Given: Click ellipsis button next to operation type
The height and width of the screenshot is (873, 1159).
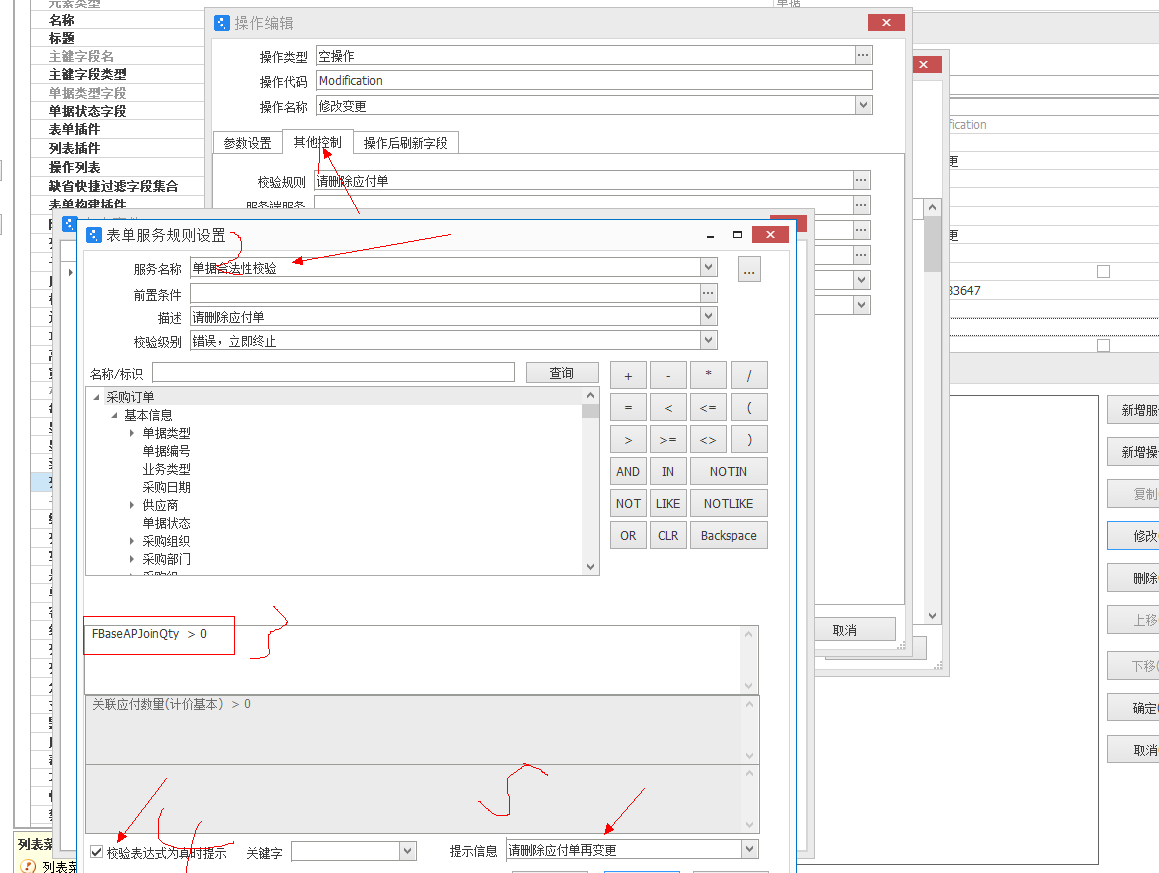Looking at the screenshot, I should (x=863, y=56).
